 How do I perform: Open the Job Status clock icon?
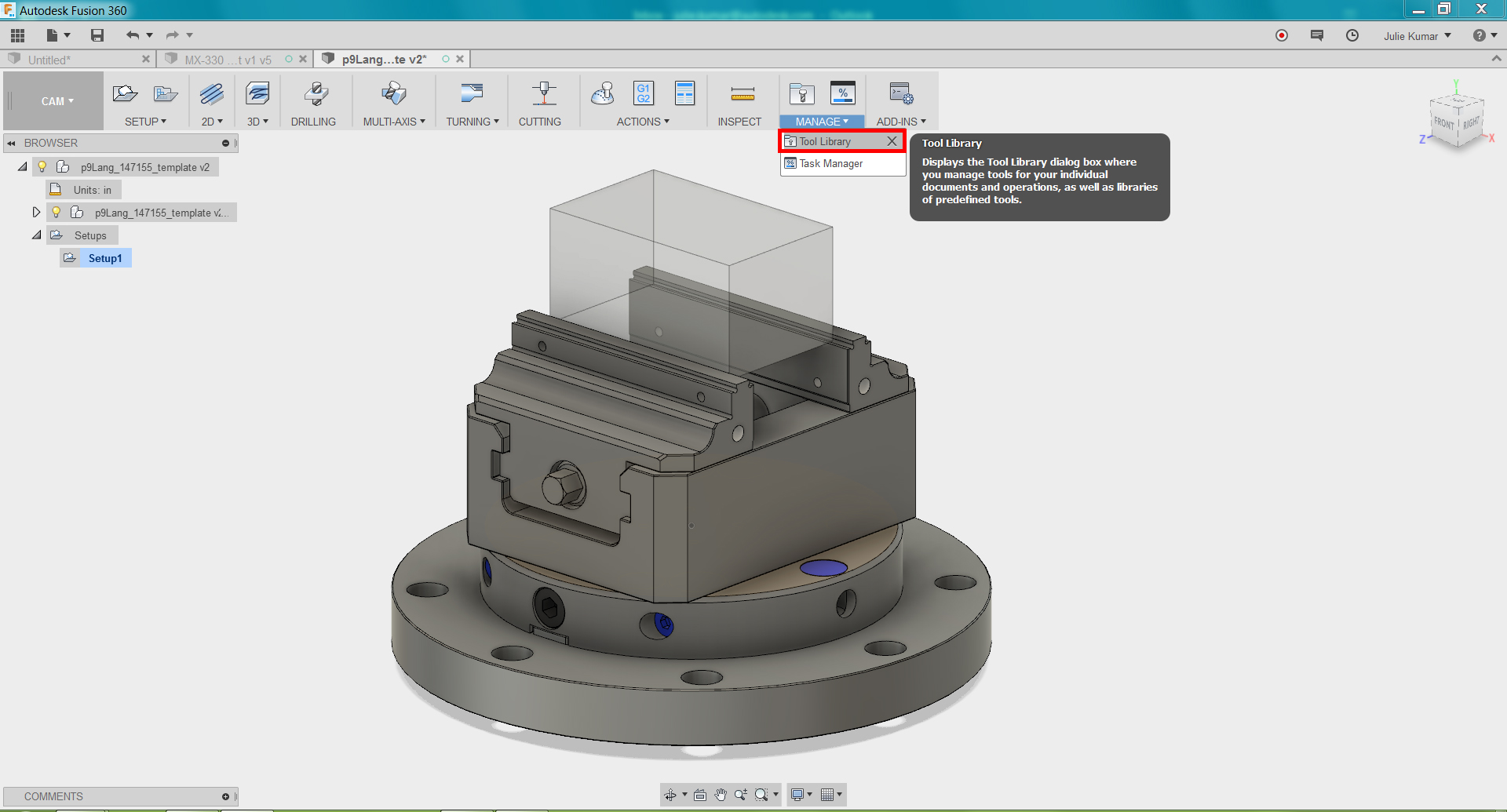[x=1352, y=35]
